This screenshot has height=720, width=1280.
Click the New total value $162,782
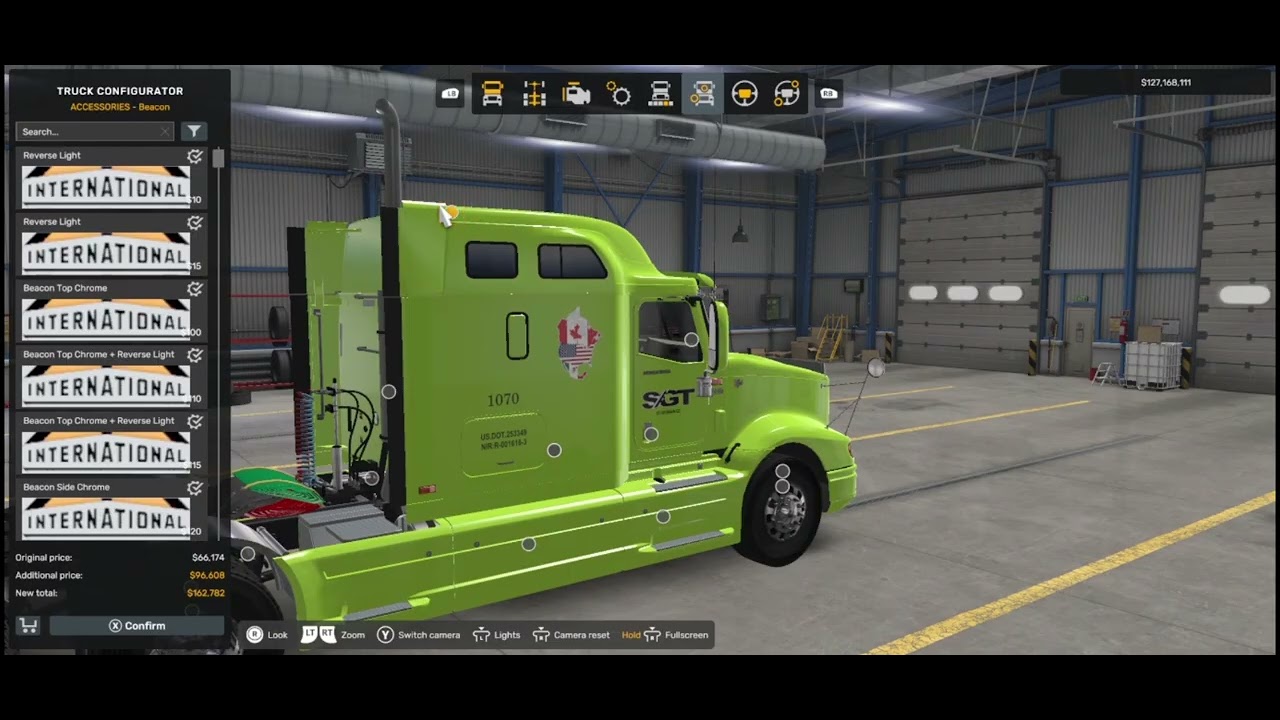206,594
